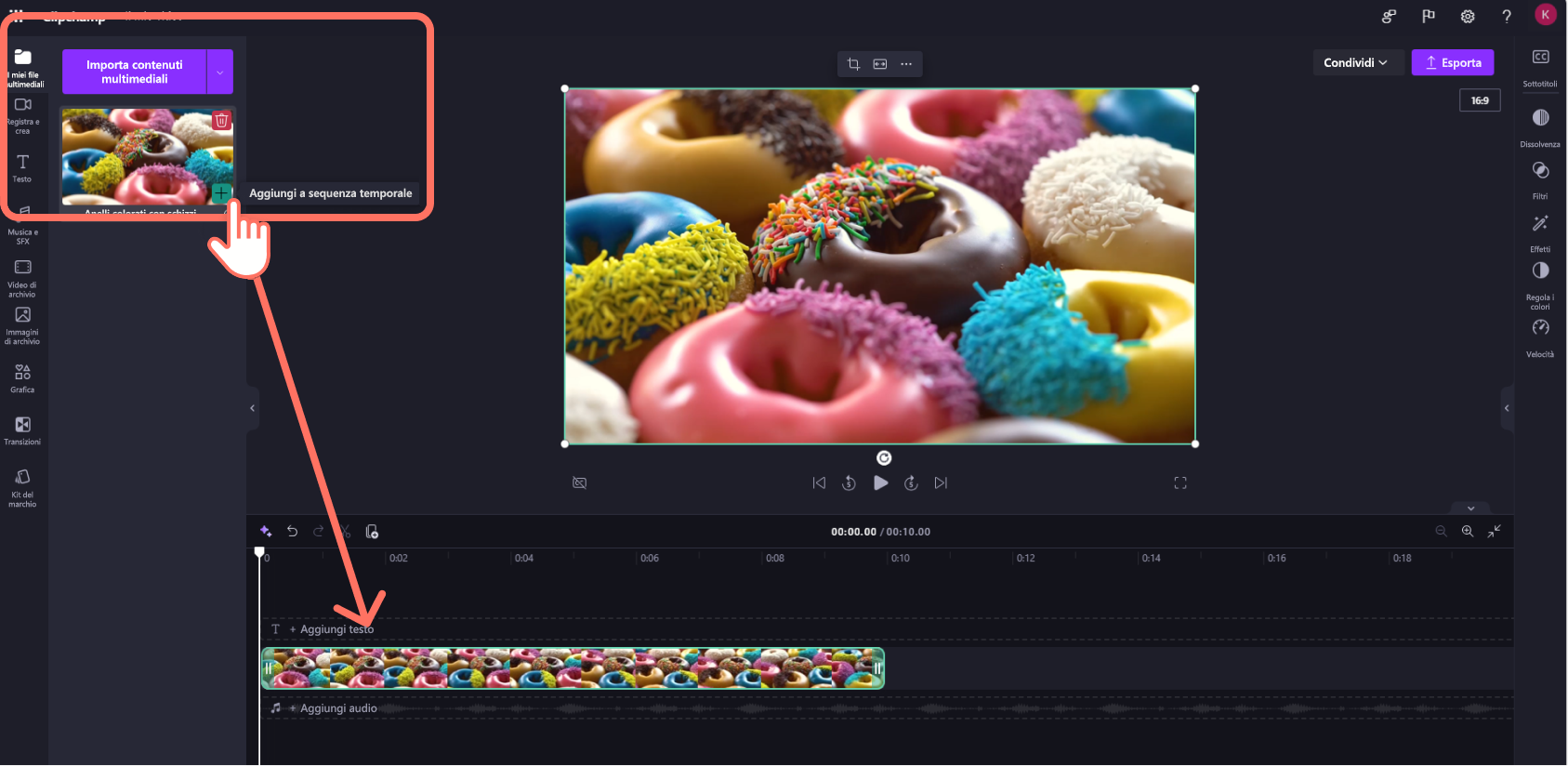Fit timeline to screen icon
Screen dimensions: 1568x766
point(1495,531)
